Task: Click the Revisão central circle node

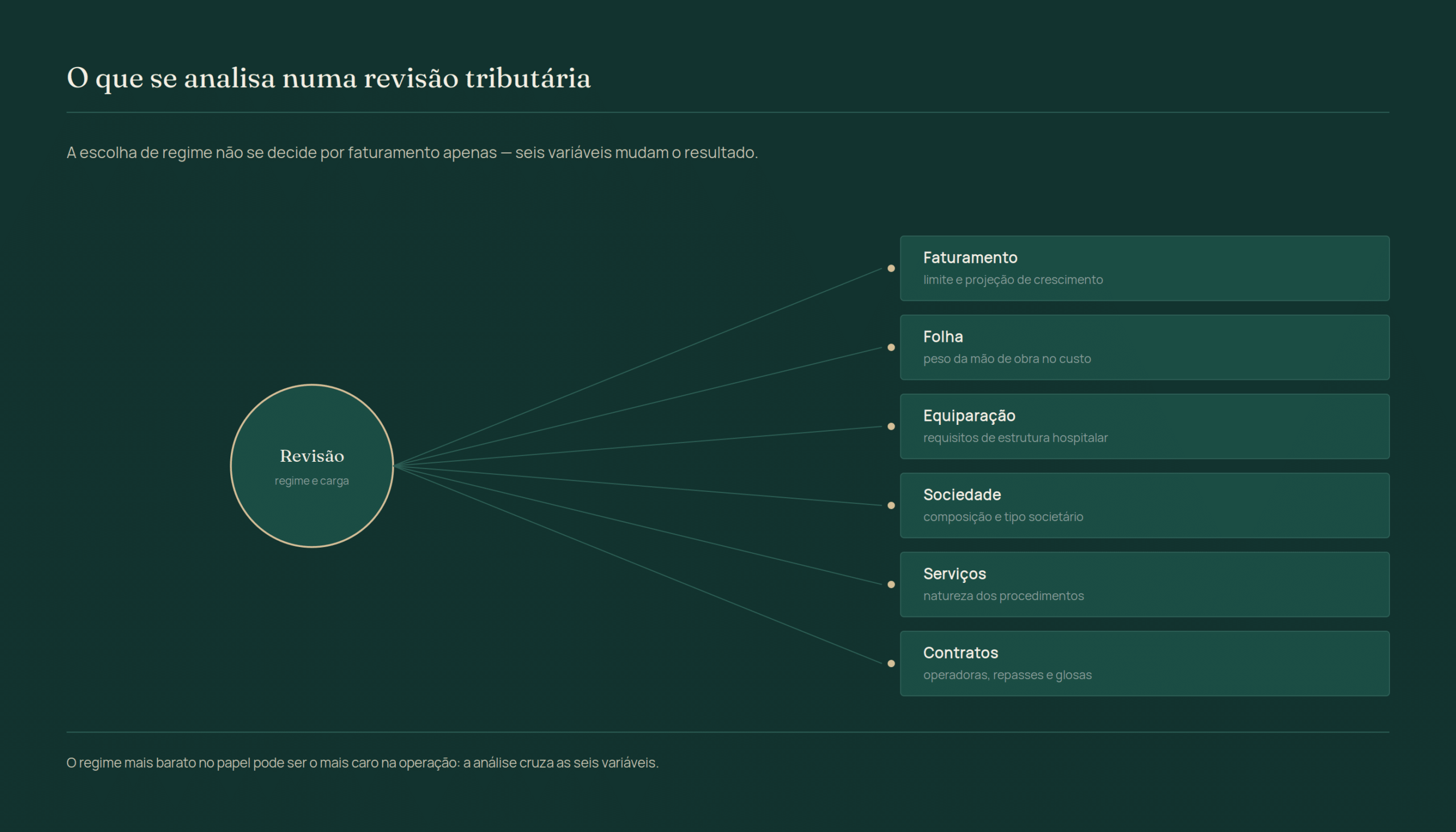Action: (312, 466)
